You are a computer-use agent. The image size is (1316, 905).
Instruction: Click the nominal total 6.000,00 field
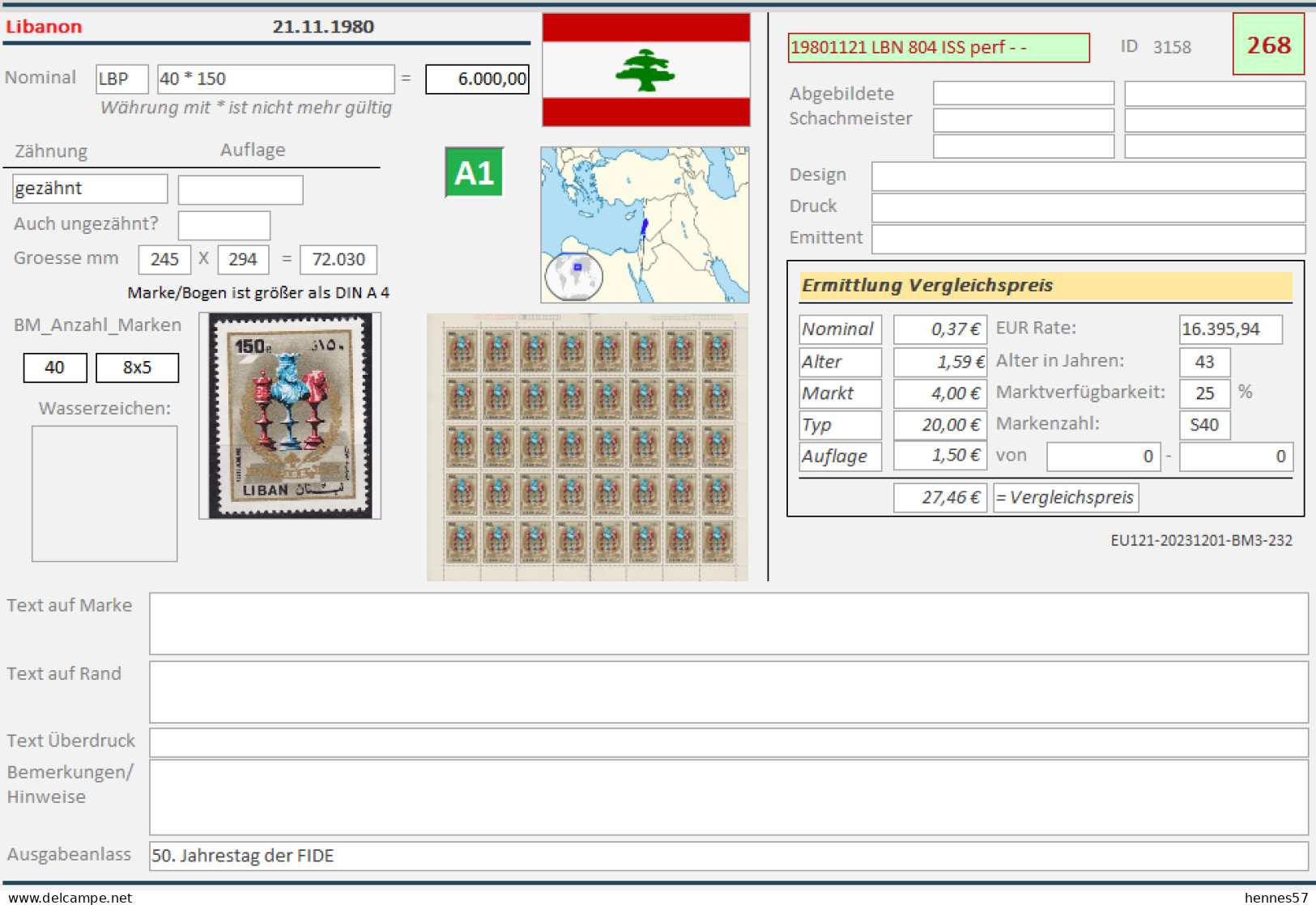(x=477, y=79)
